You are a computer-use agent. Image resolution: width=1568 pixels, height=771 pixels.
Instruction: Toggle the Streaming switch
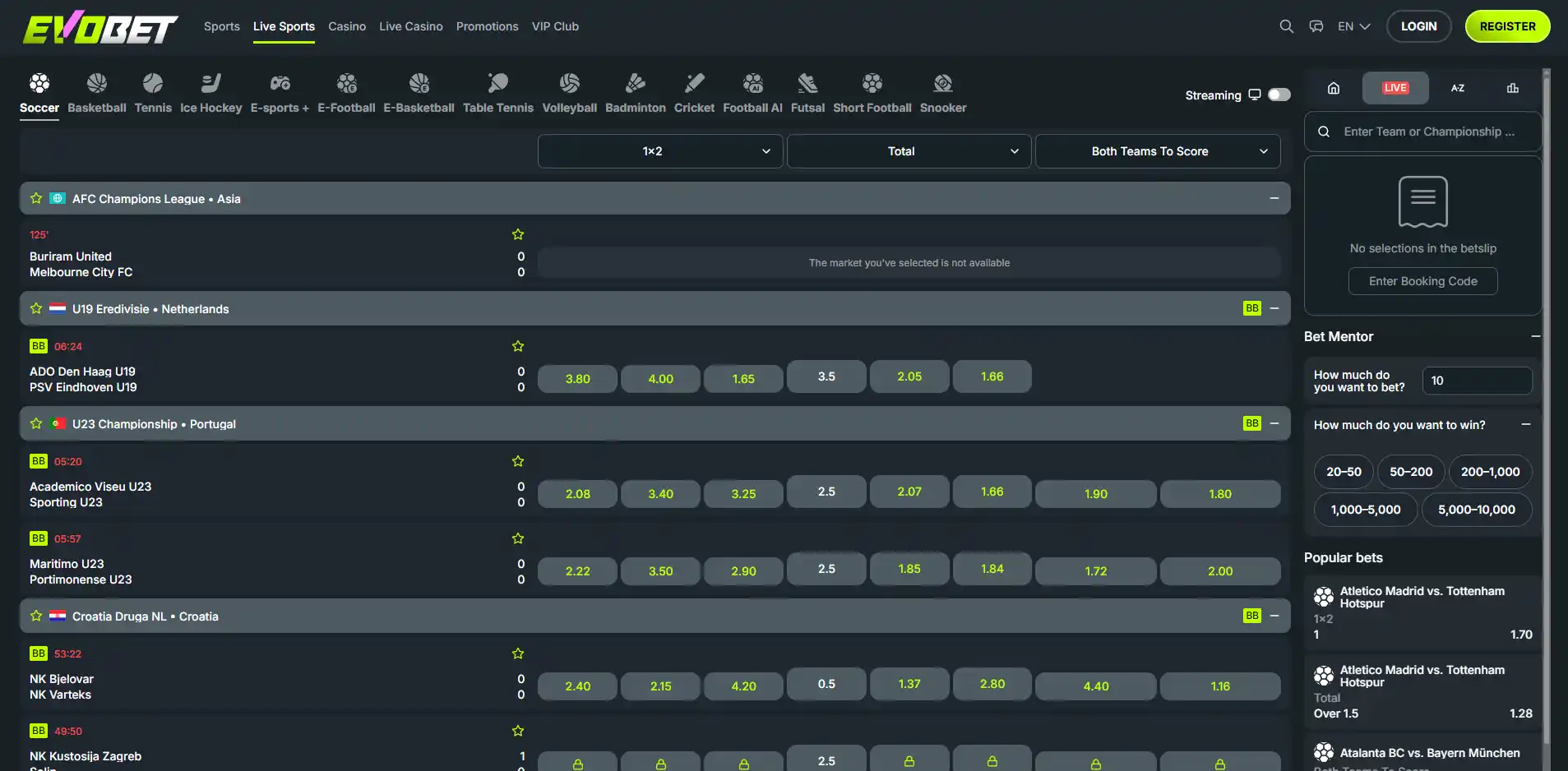click(1279, 95)
